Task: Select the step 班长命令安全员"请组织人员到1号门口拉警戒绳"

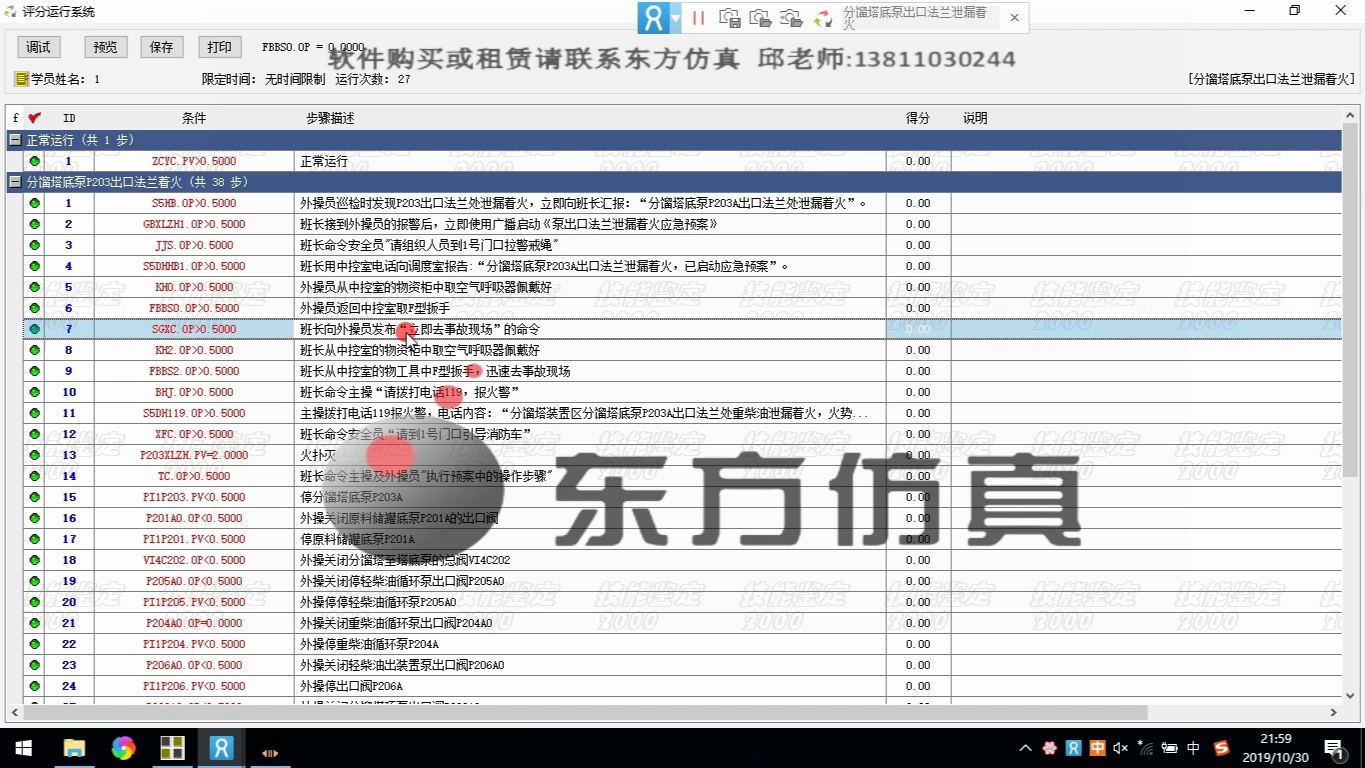Action: (x=429, y=245)
